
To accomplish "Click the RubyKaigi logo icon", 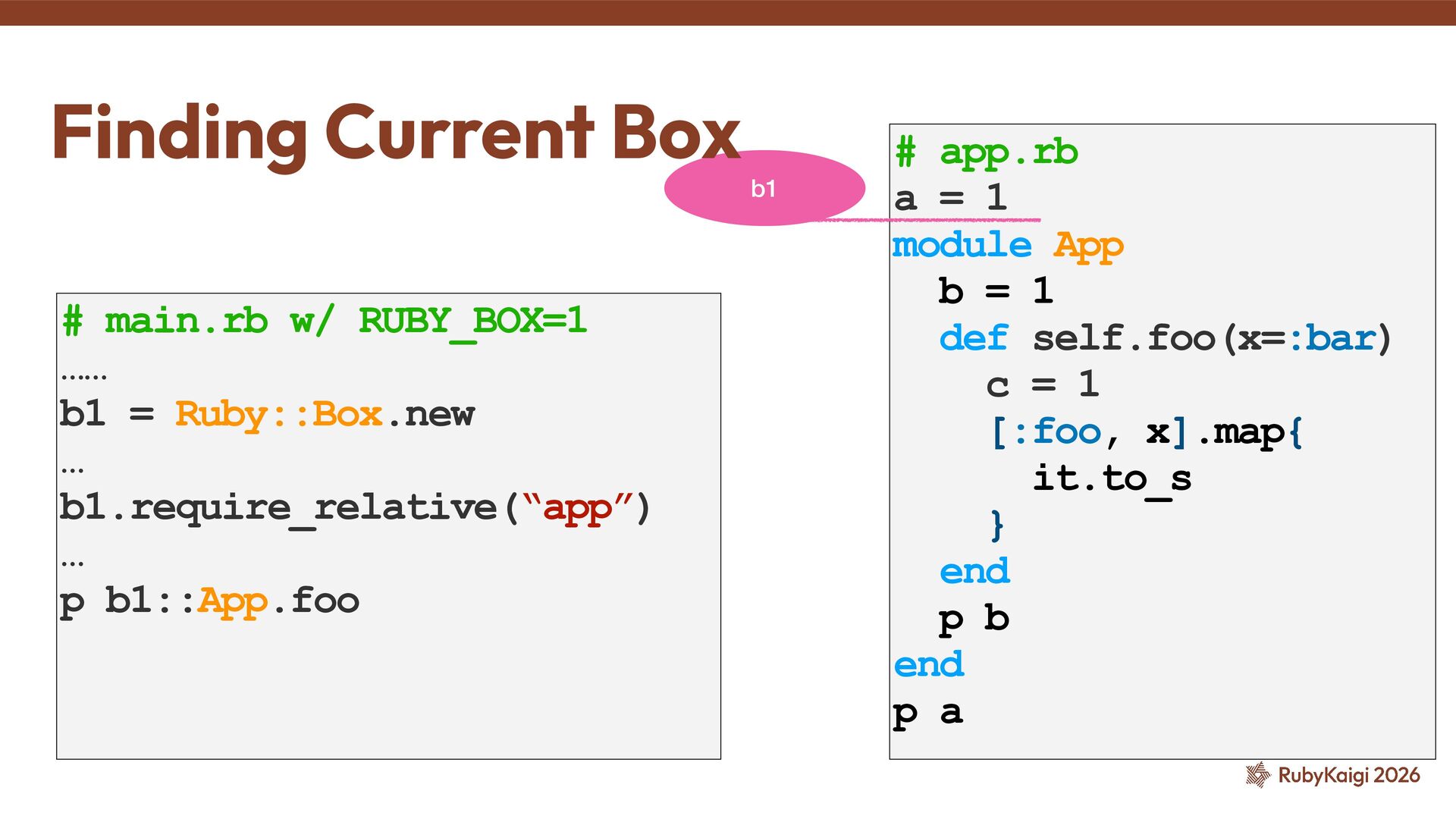I will pos(1257,775).
